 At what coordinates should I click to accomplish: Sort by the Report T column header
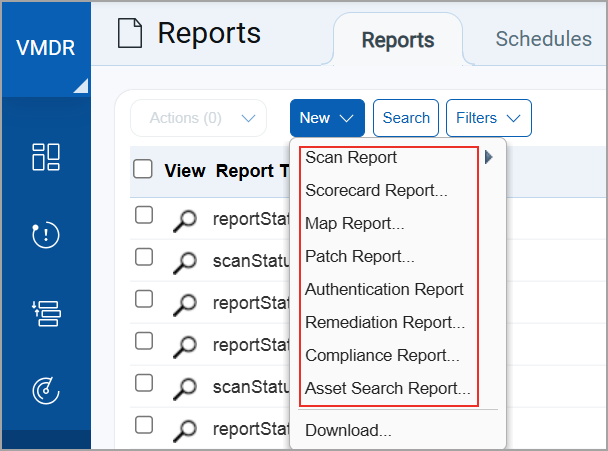[x=252, y=171]
